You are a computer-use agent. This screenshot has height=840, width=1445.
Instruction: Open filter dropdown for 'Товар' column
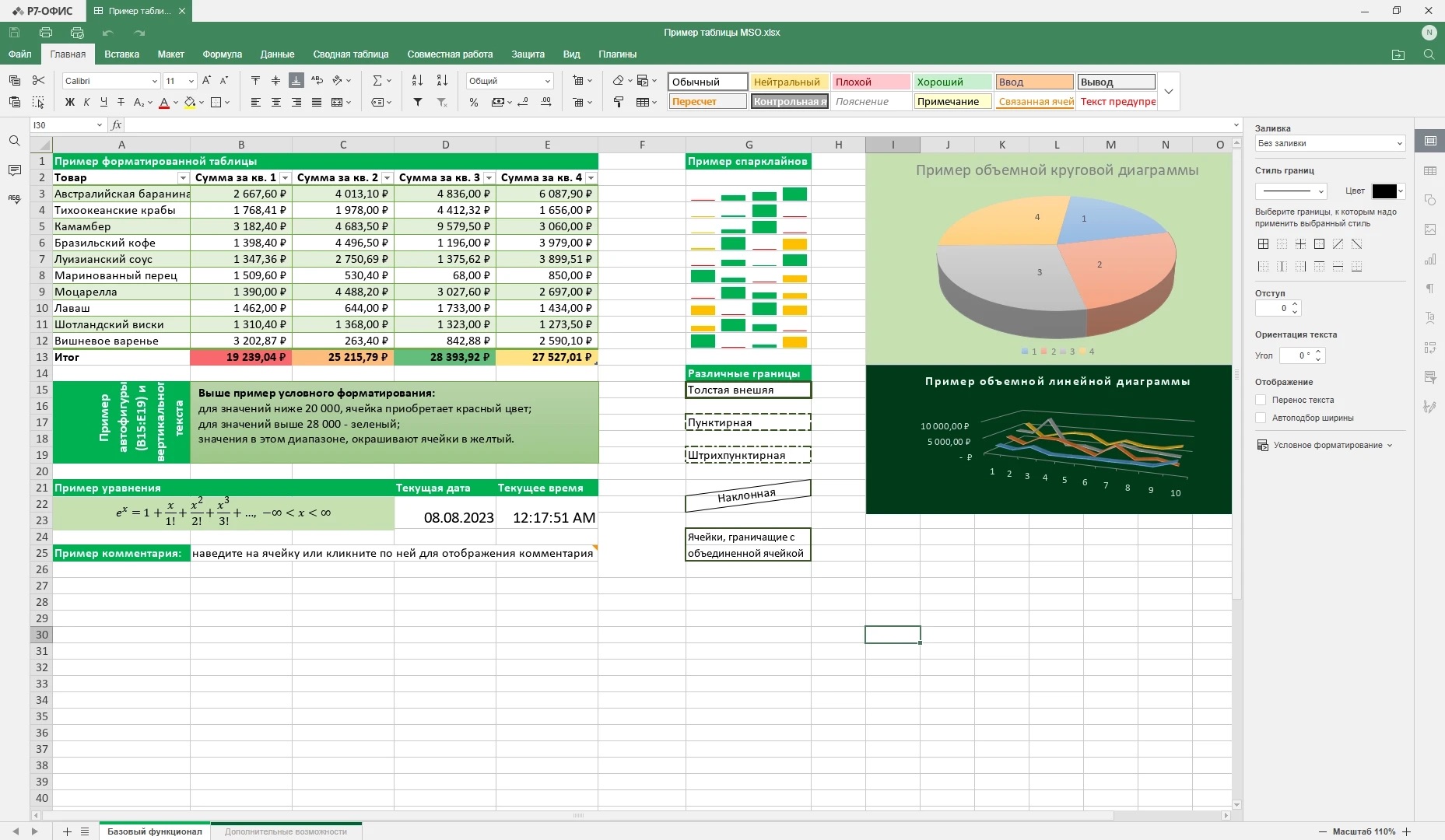(183, 178)
